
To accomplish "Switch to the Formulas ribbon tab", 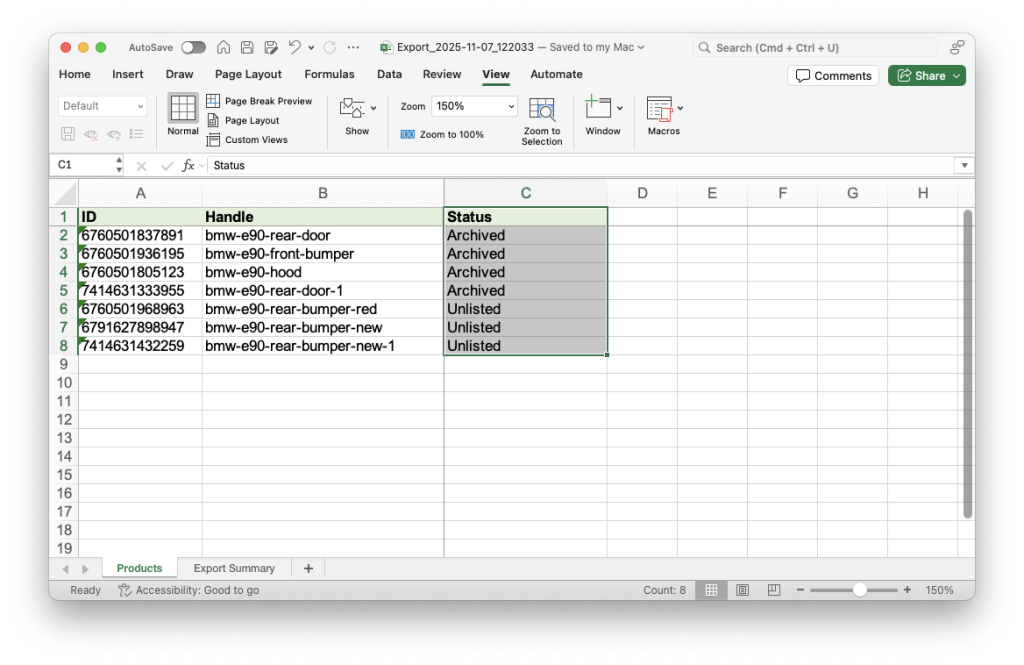I will 329,74.
